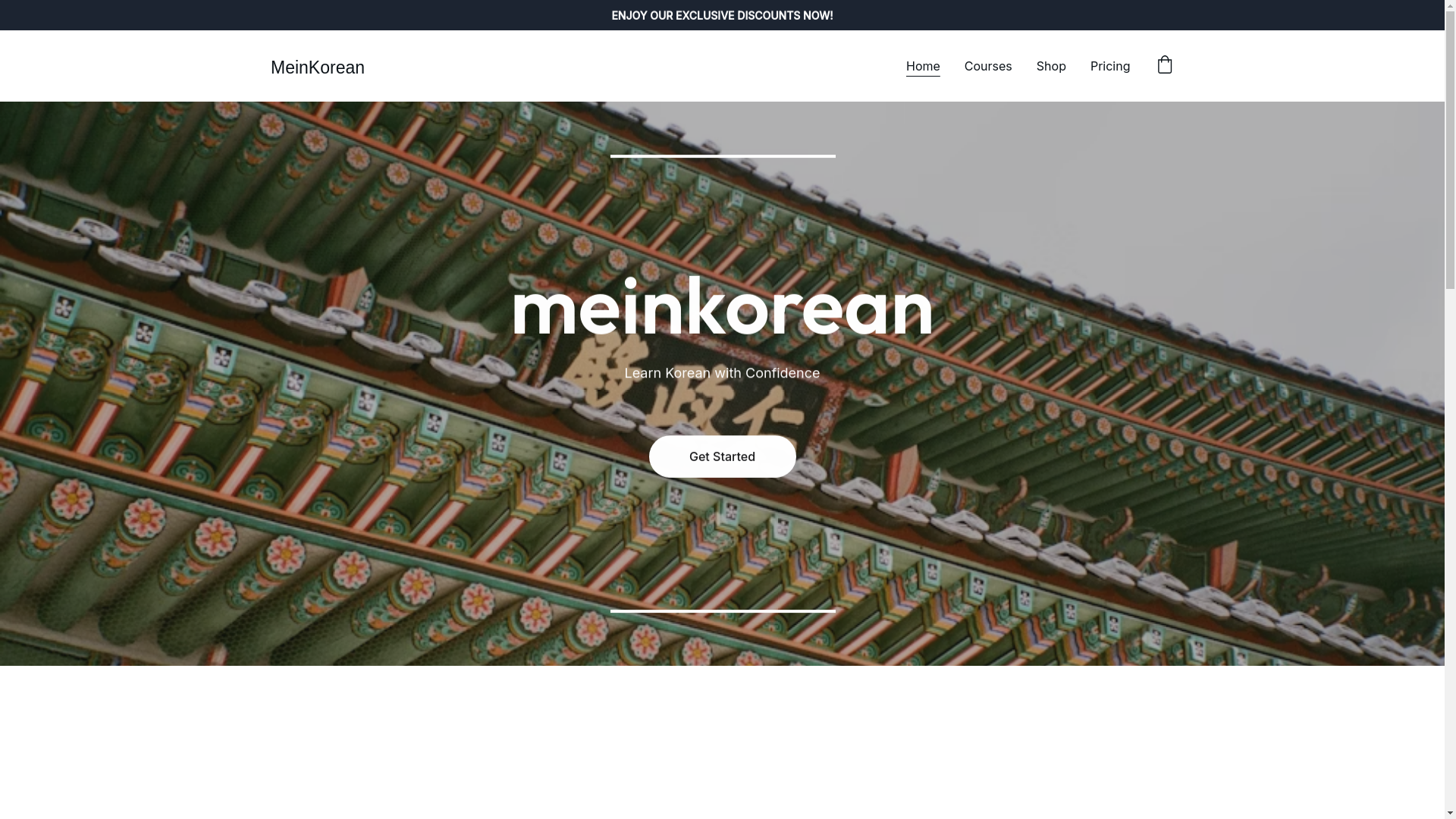This screenshot has width=1456, height=819.
Task: Click the white line above hero heading
Action: 722,156
